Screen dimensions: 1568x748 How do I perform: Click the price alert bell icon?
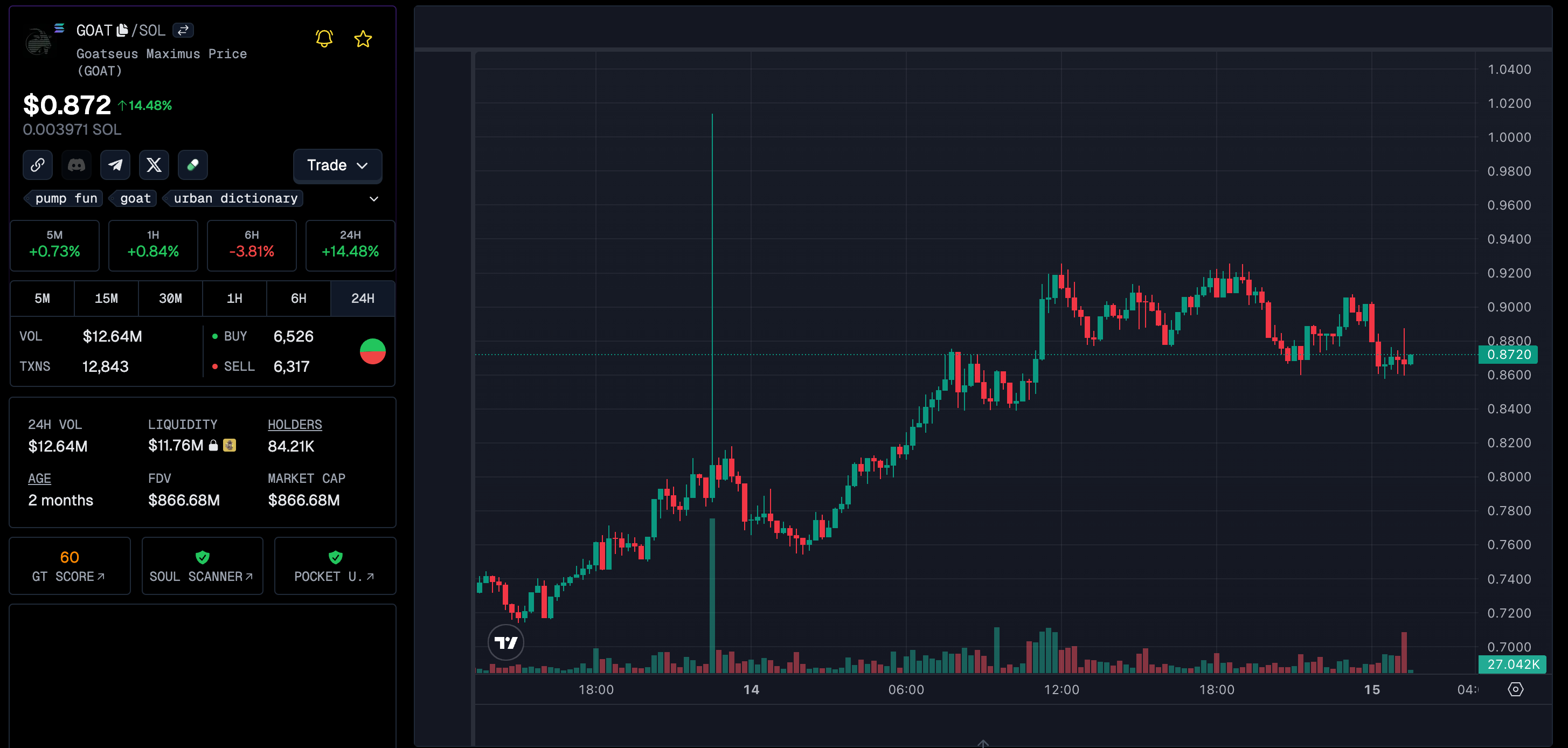[324, 39]
